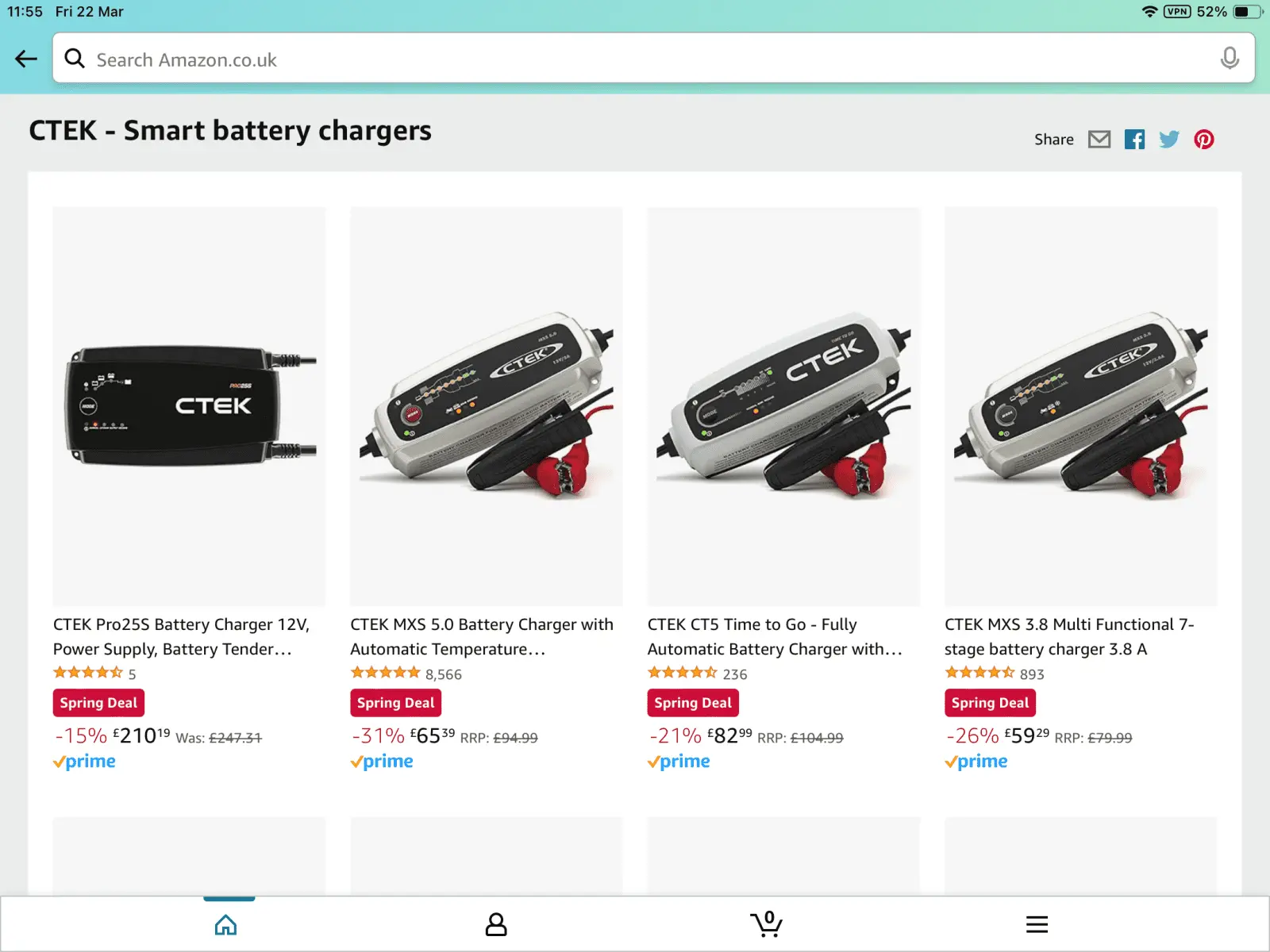Tap the back arrow icon
1270x952 pixels.
(26, 59)
